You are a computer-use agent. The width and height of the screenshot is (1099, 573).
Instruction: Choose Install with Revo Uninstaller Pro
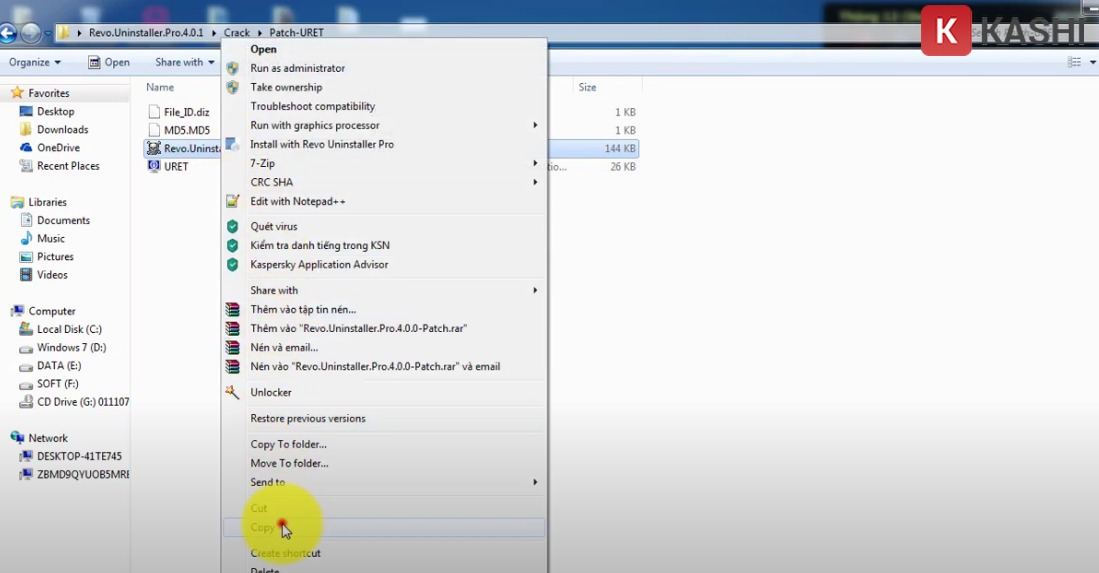coord(321,144)
